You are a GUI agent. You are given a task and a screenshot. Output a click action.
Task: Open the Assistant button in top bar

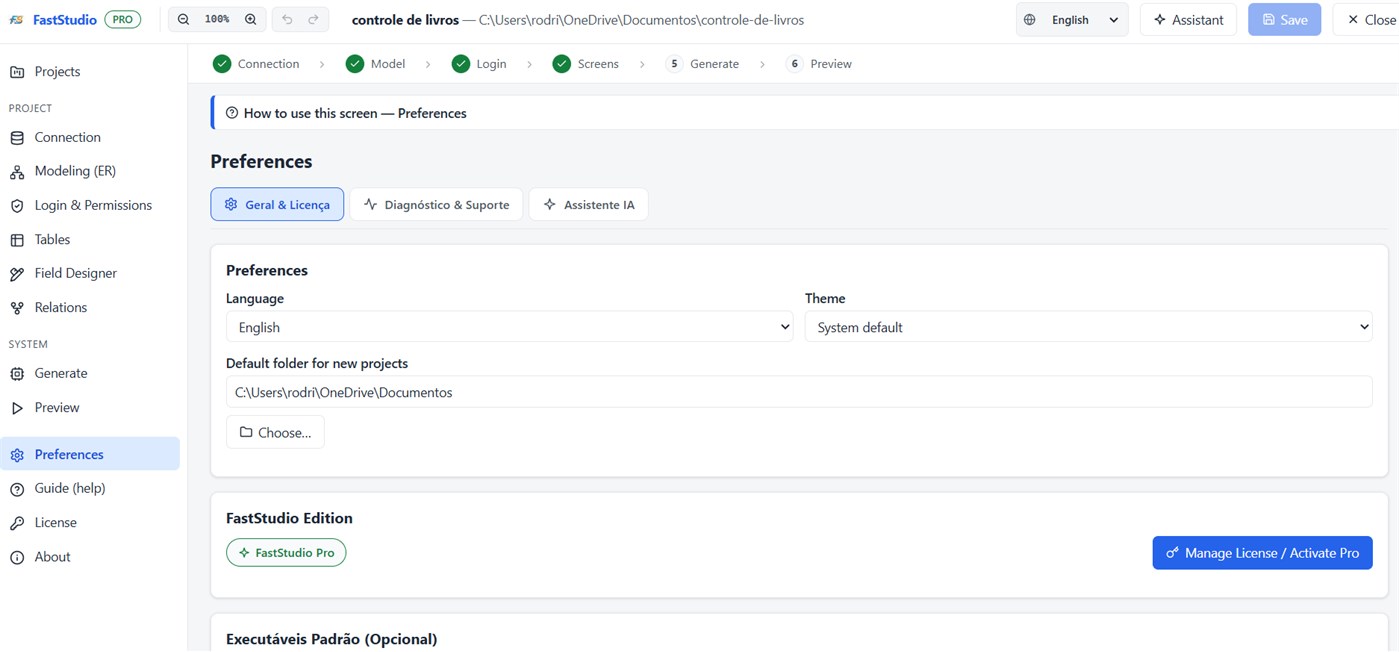point(1188,19)
